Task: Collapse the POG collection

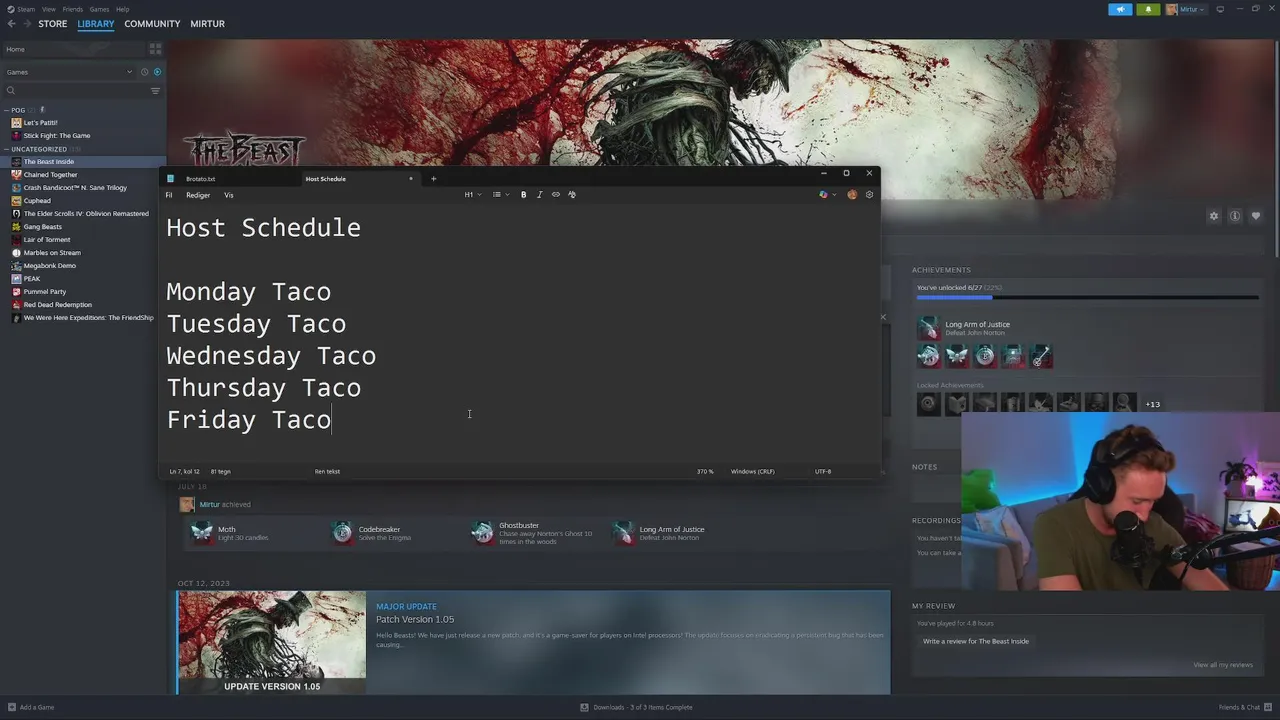Action: tap(6, 110)
